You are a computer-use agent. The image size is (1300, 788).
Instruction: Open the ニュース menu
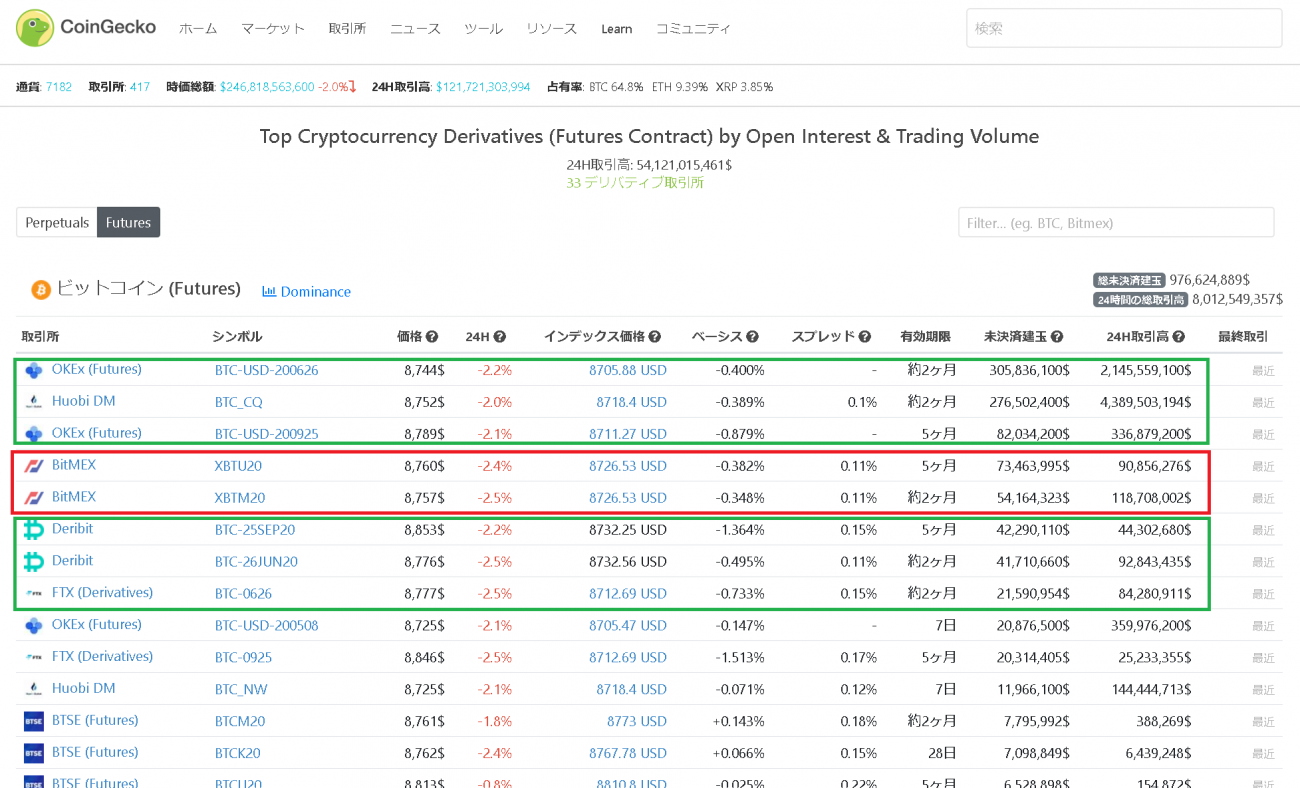point(415,29)
